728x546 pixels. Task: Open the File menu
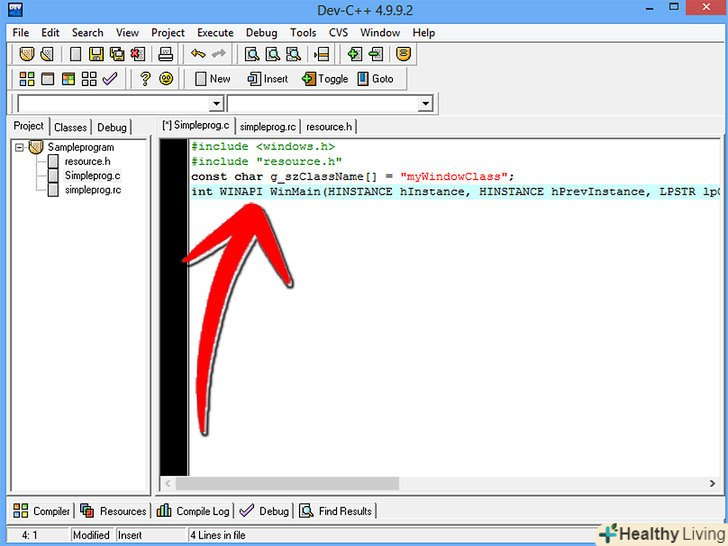(20, 32)
